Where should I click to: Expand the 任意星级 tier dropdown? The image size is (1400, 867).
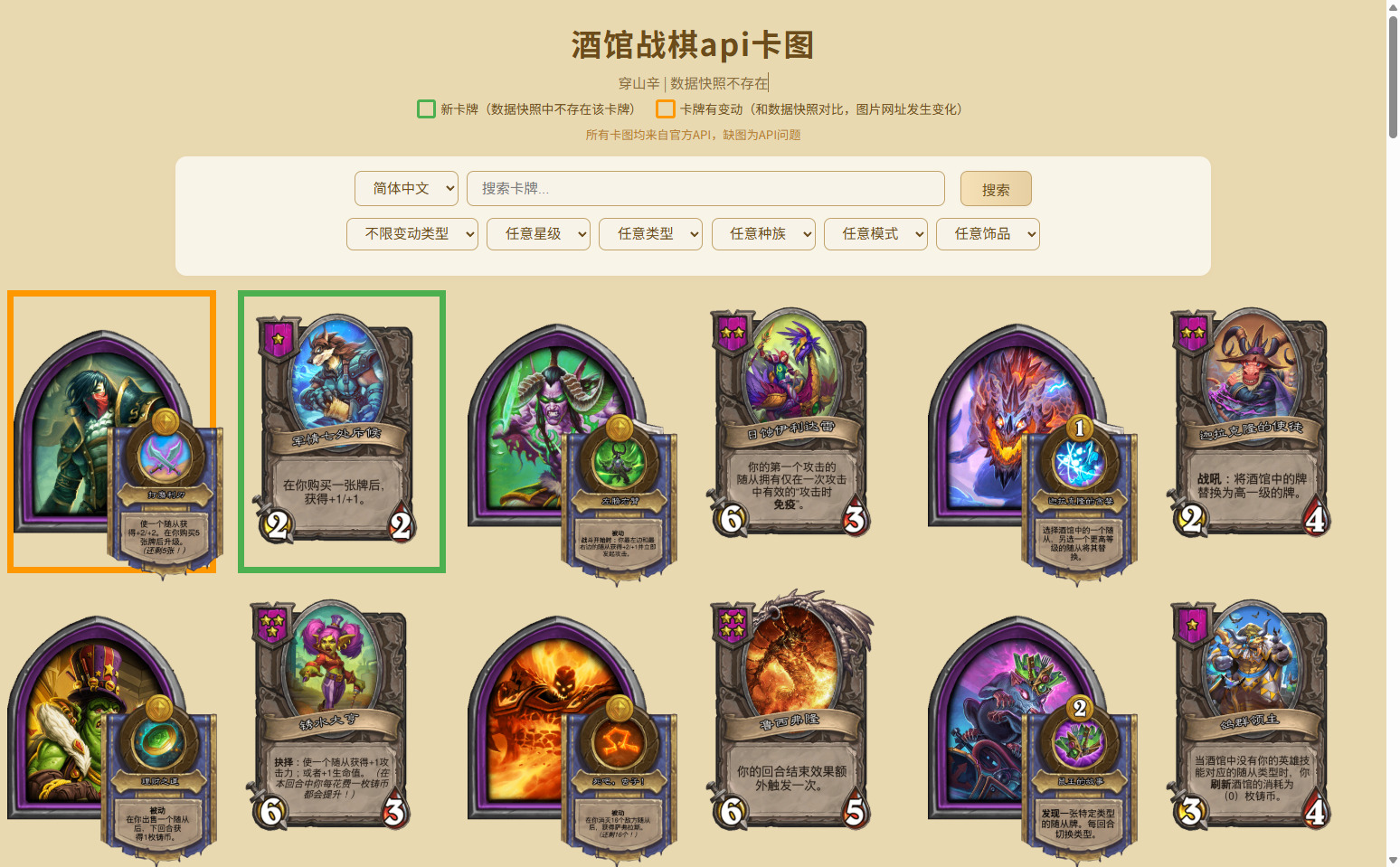[x=538, y=233]
